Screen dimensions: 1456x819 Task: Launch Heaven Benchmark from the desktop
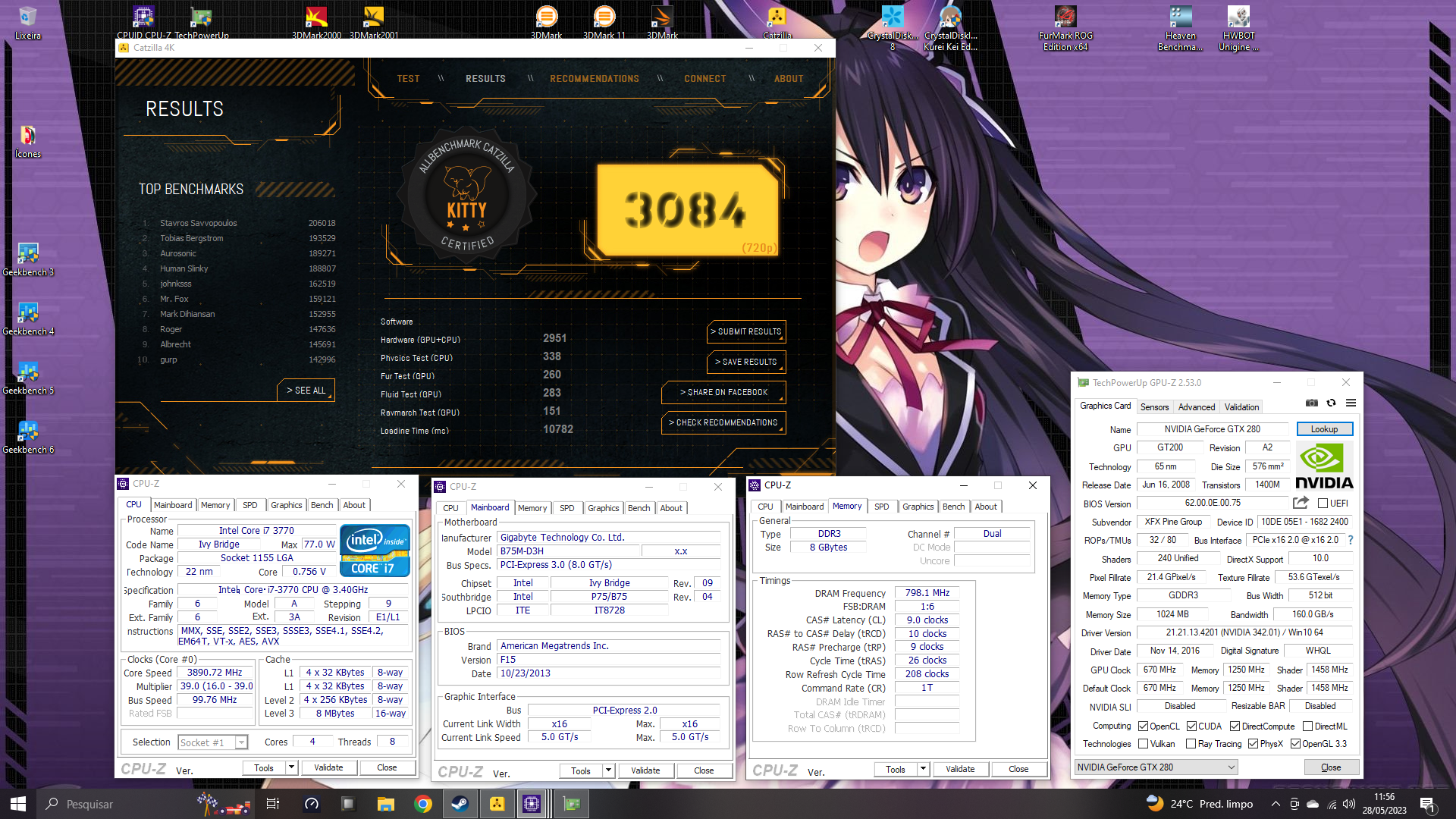click(1181, 28)
